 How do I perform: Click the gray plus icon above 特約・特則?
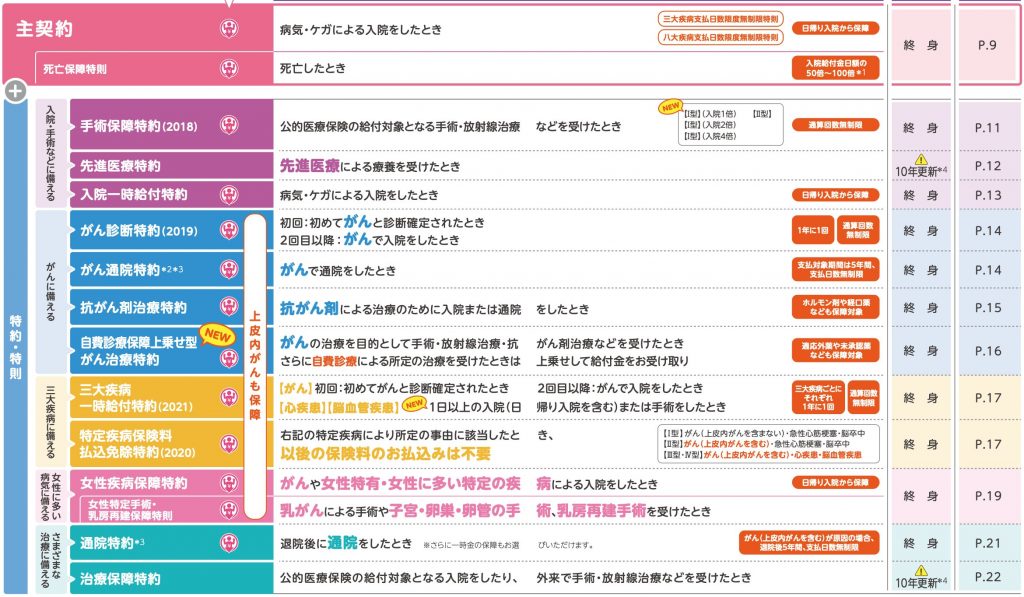(x=14, y=91)
